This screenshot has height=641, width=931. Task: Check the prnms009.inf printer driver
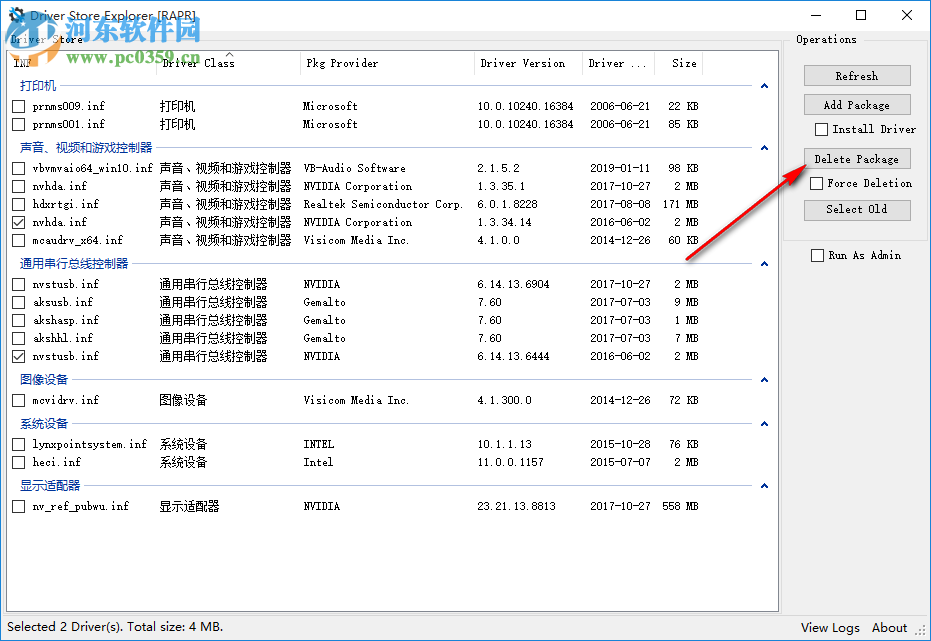click(17, 106)
